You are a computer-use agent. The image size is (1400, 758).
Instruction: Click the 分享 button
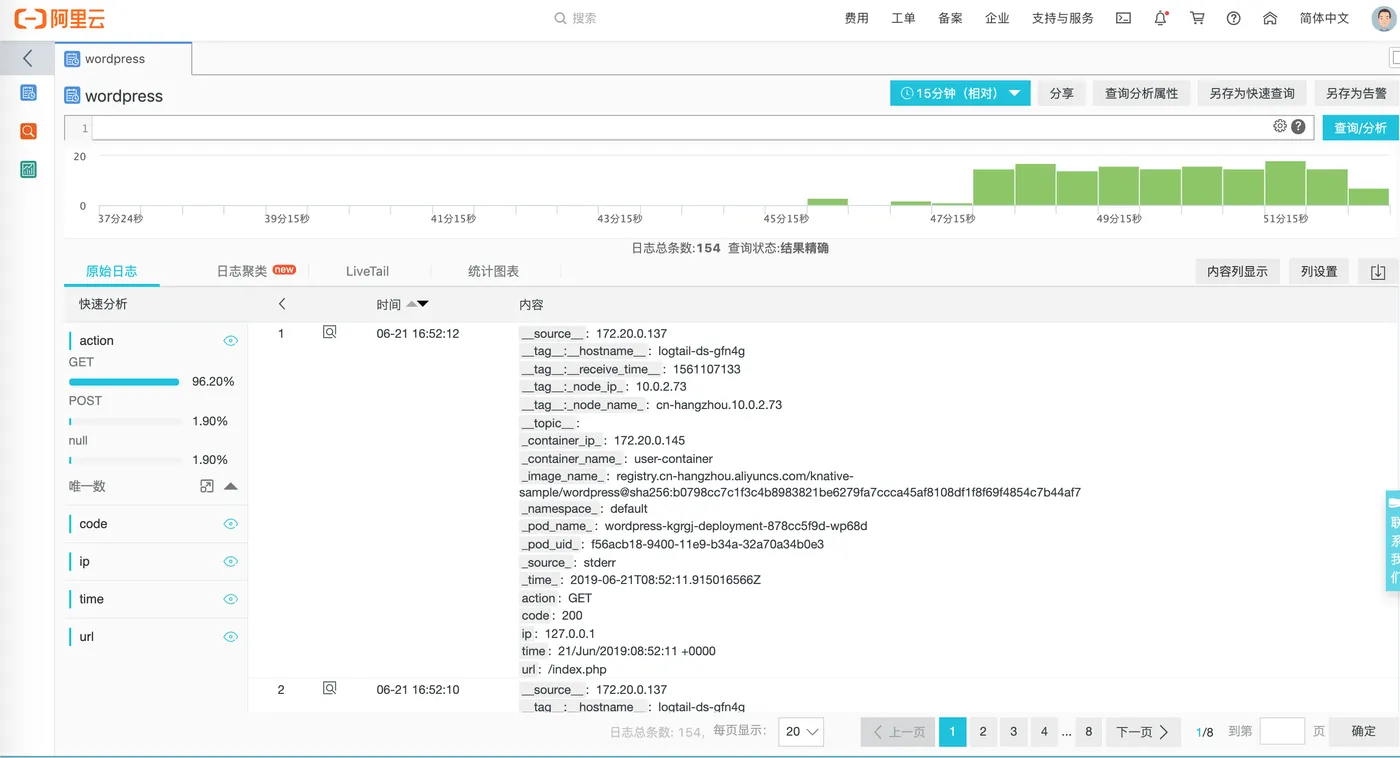[x=1062, y=93]
